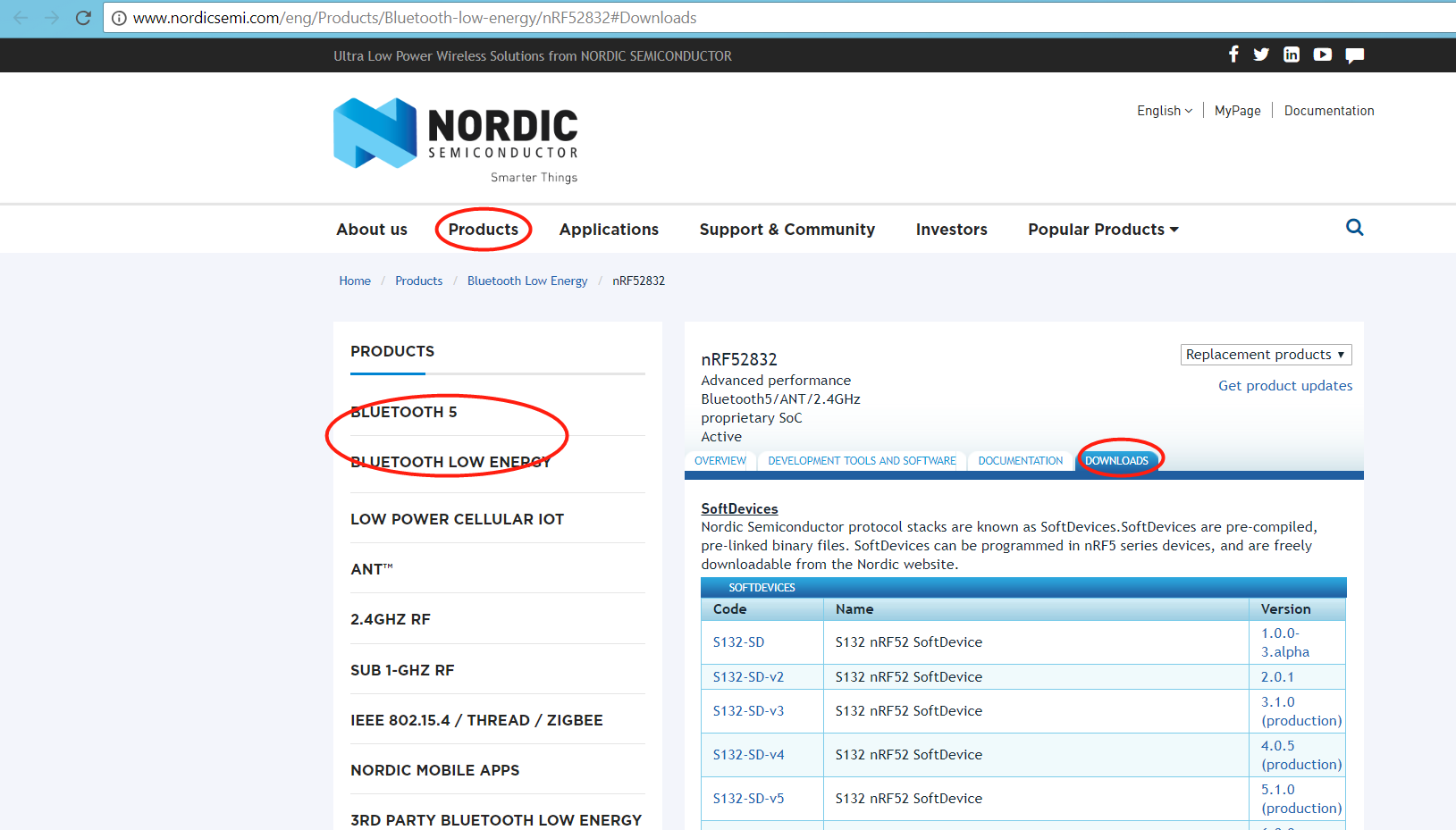1456x830 pixels.
Task: Select 3rd Party Bluetooth Low Energy item
Action: pos(496,820)
